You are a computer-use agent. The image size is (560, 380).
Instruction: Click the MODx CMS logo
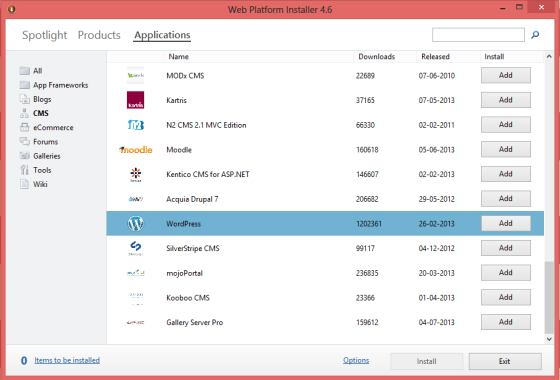tap(136, 75)
